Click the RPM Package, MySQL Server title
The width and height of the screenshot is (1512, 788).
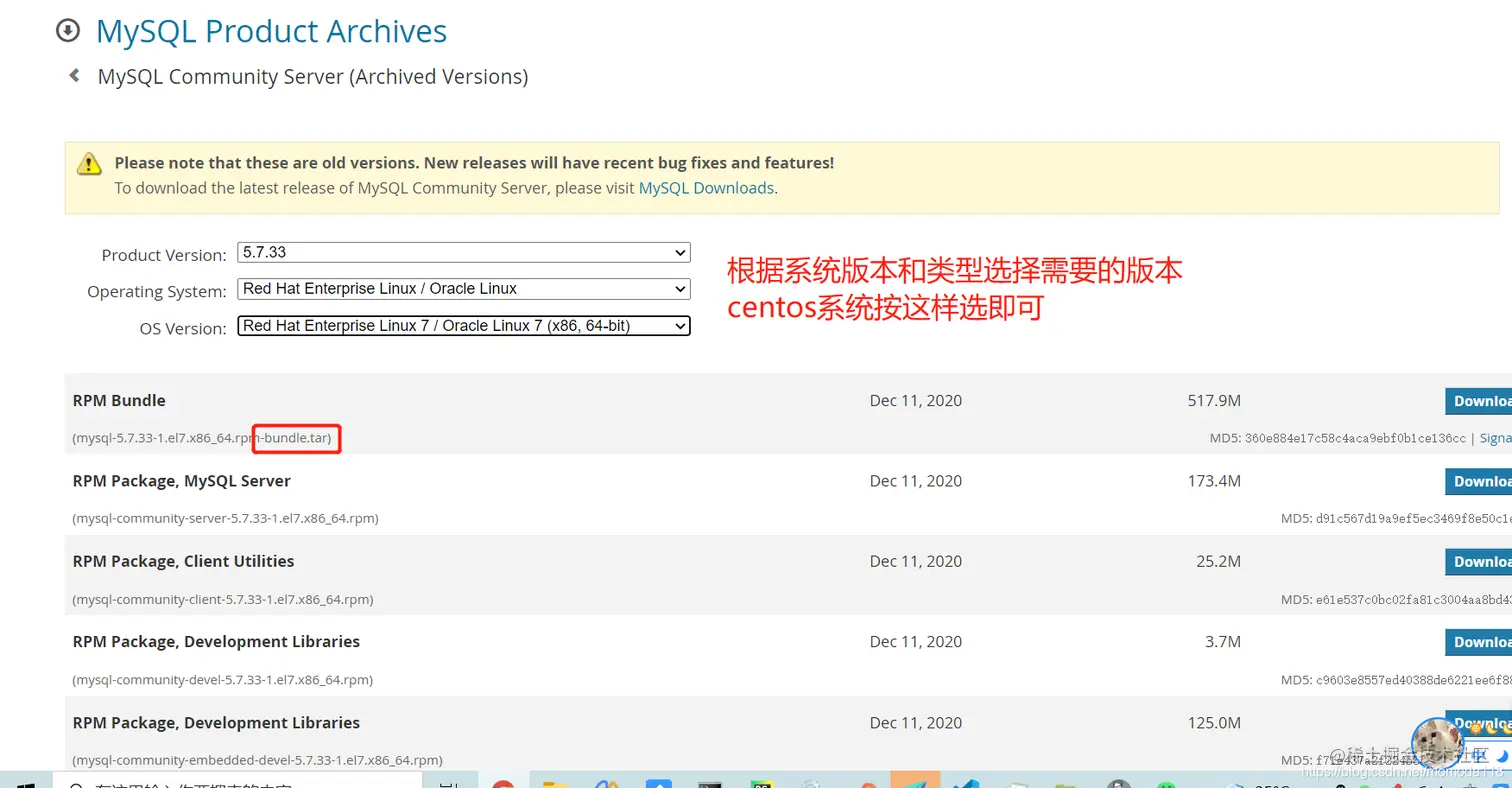coord(182,481)
